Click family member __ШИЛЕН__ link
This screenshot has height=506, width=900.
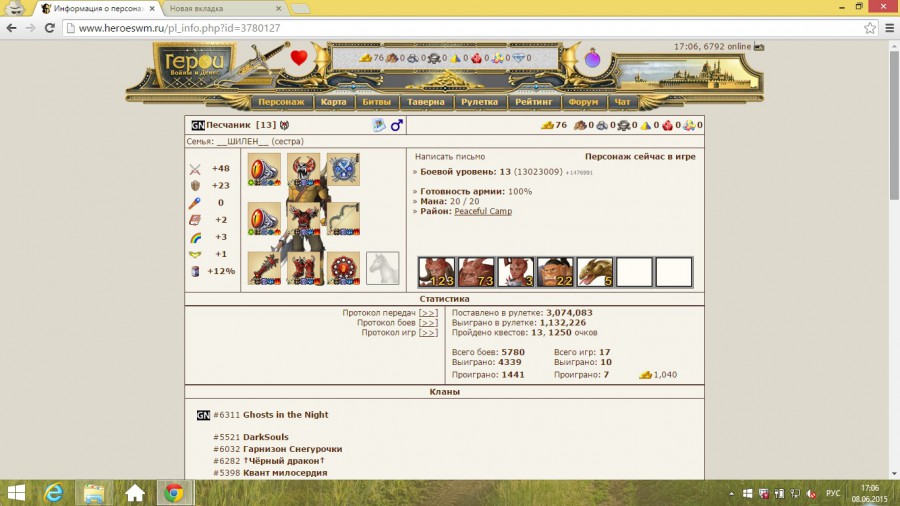[242, 141]
